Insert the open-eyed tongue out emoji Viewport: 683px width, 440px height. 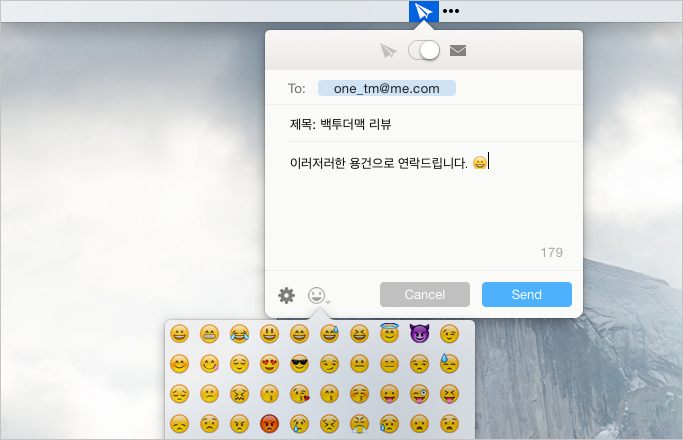click(x=389, y=394)
